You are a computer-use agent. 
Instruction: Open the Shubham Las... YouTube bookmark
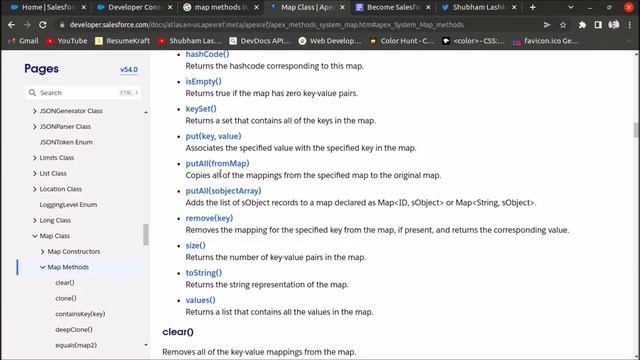point(190,41)
